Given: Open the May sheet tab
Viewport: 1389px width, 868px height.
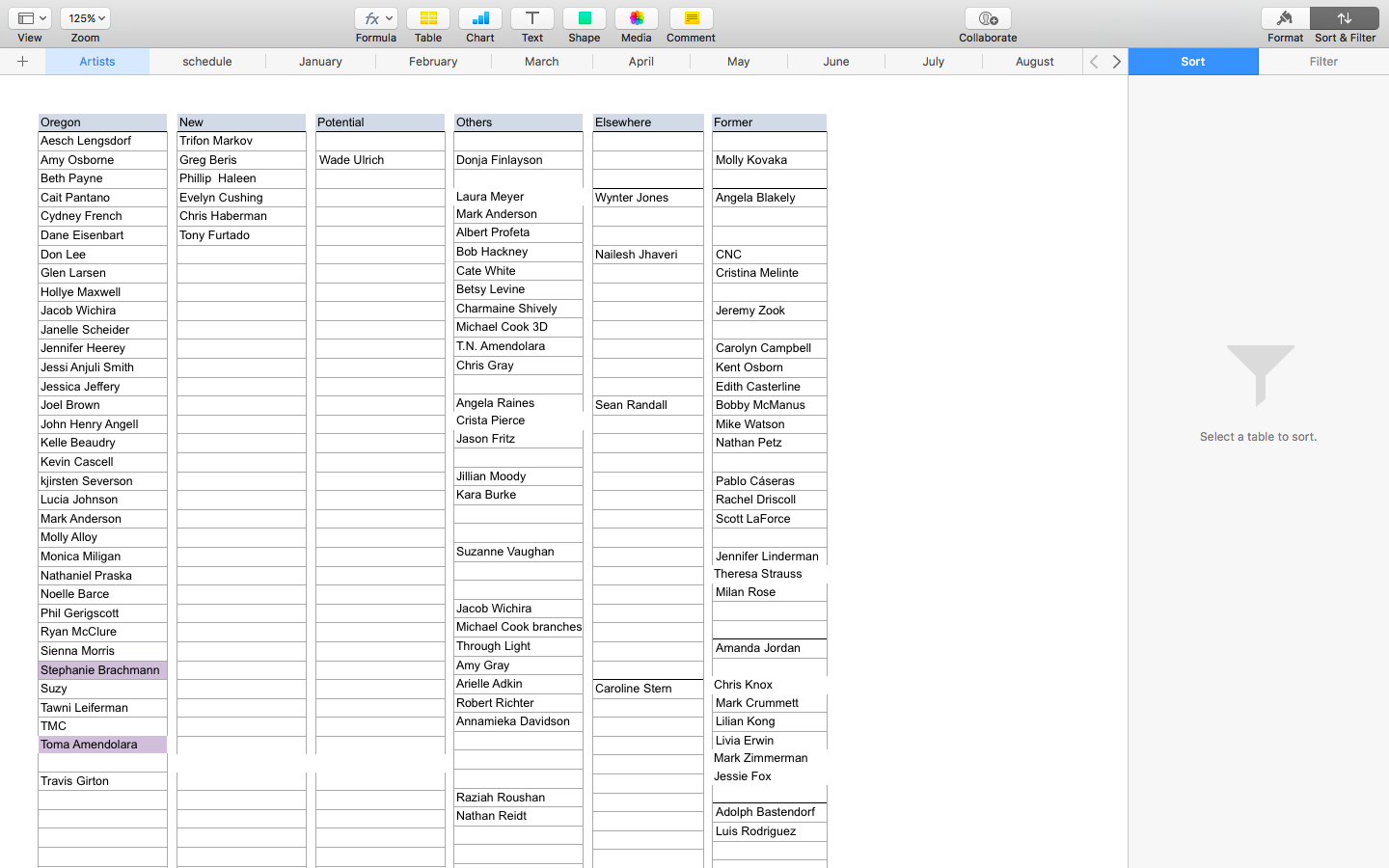Looking at the screenshot, I should (x=739, y=62).
